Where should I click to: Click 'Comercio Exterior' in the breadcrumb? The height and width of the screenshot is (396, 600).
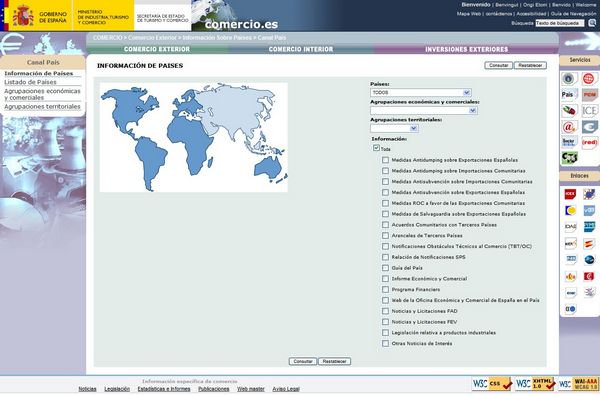(152, 37)
